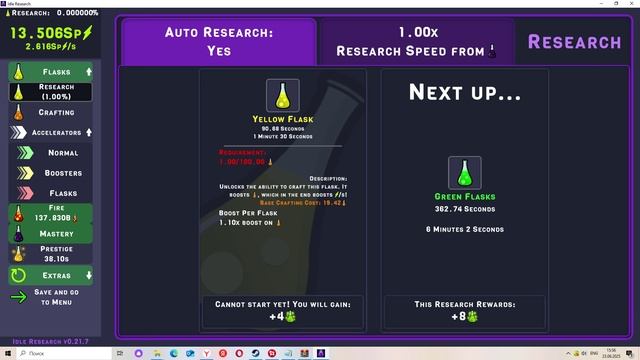Click the 13.506Sp currency counter

[x=51, y=33]
